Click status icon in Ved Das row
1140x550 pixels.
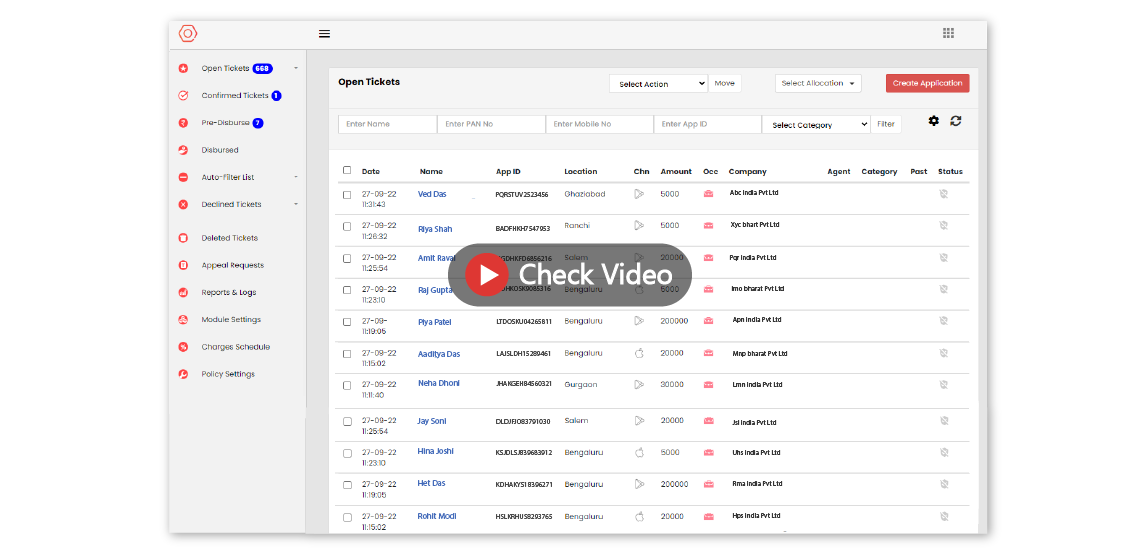[x=944, y=194]
